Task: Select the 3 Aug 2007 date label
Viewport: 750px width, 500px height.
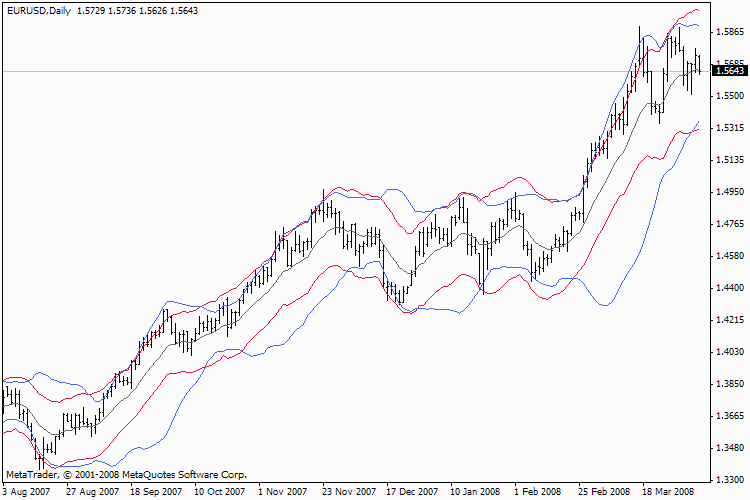Action: (x=26, y=491)
